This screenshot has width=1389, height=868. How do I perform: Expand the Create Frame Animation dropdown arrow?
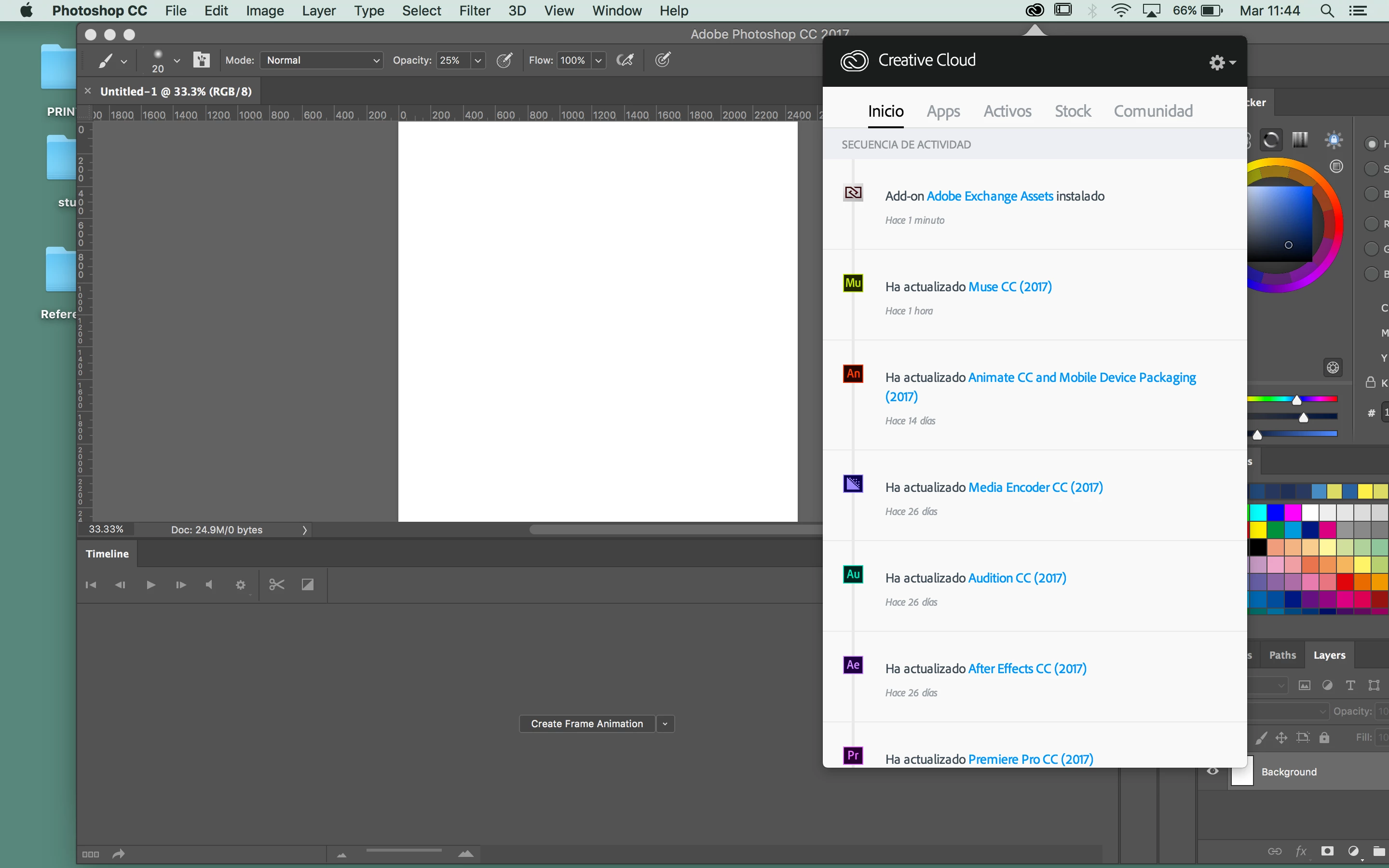click(x=665, y=723)
